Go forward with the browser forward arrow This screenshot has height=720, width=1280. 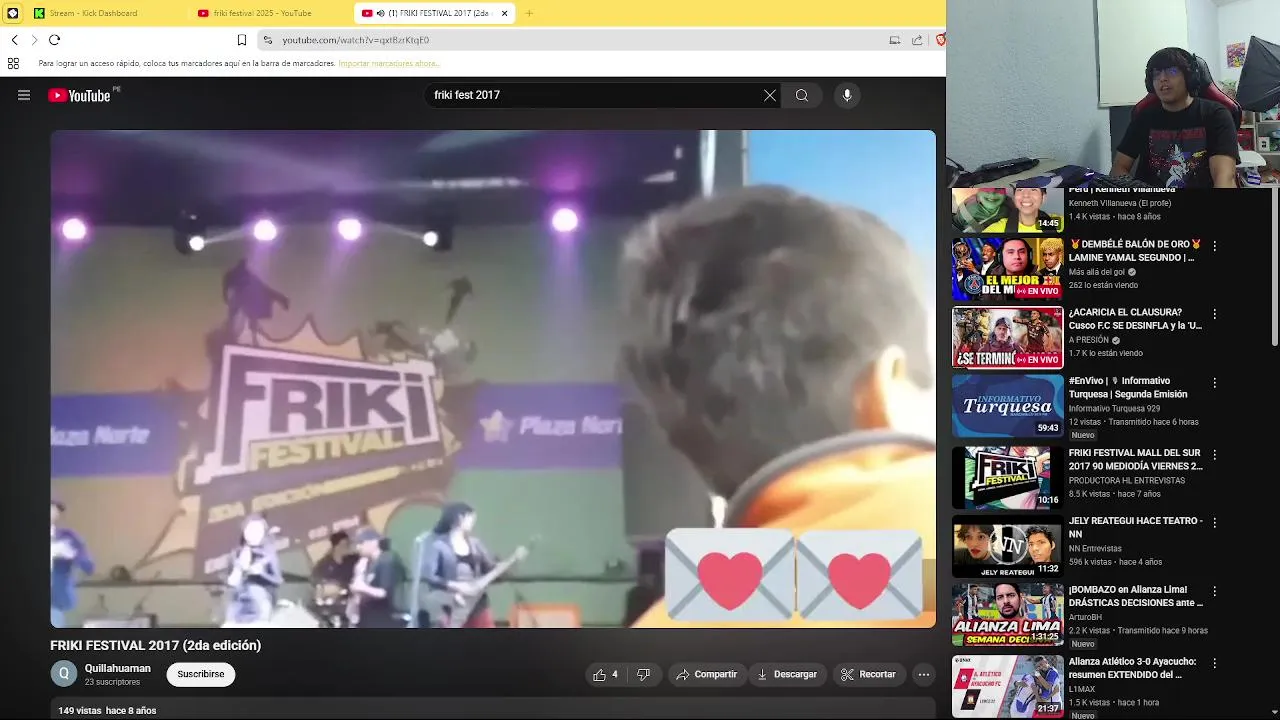[34, 40]
